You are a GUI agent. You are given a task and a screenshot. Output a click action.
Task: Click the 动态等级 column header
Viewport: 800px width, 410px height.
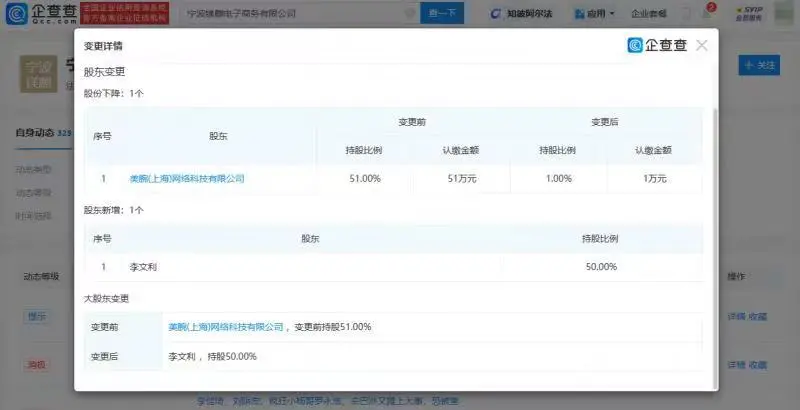tap(41, 276)
